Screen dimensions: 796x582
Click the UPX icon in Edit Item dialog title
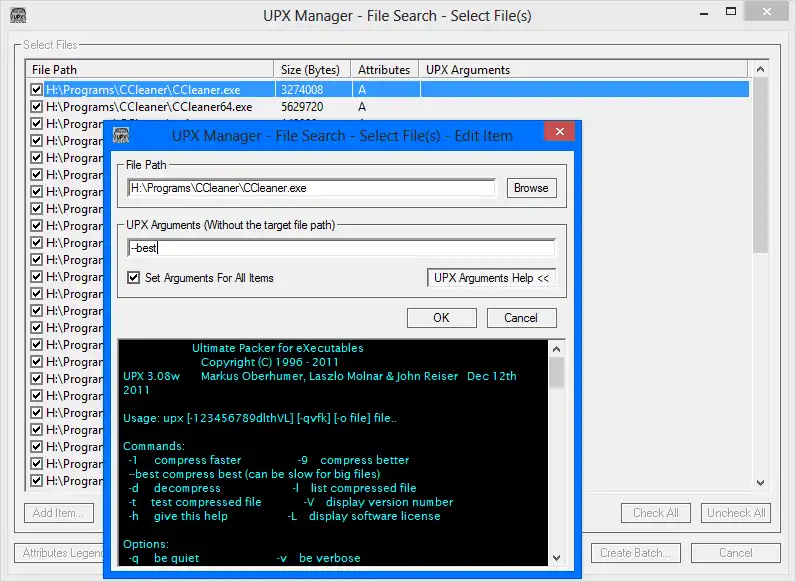[121, 136]
